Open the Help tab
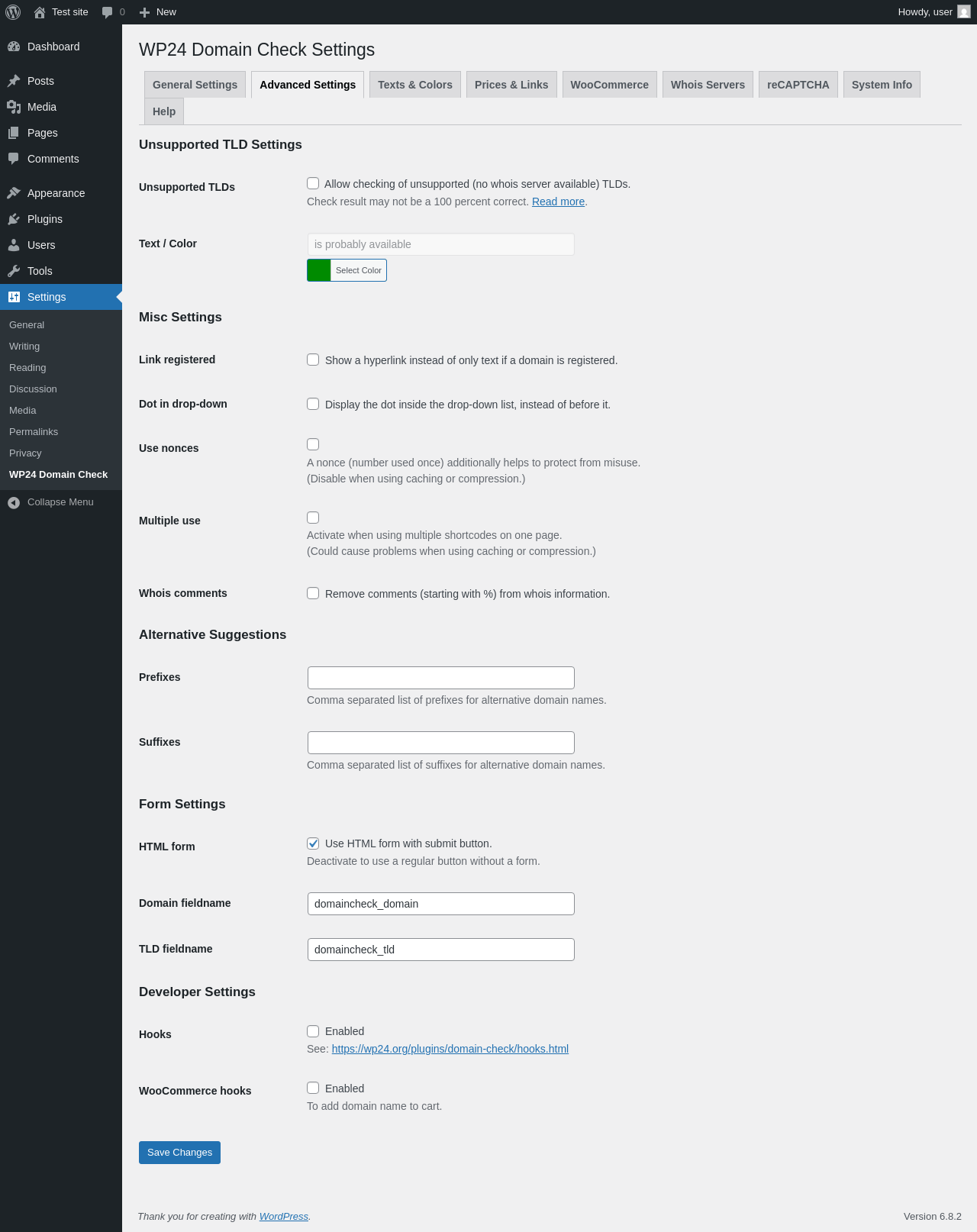The width and height of the screenshot is (977, 1232). pos(164,111)
